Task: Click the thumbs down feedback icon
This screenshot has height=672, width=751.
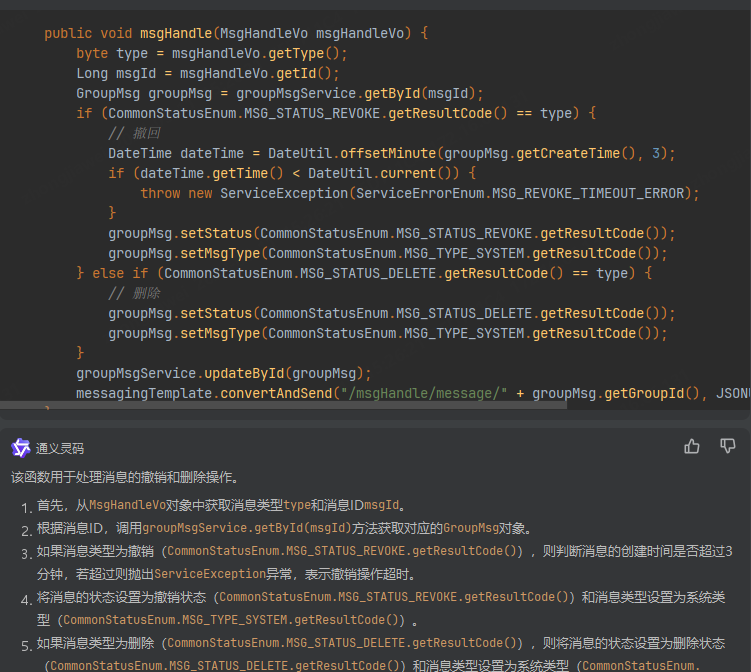Action: coord(728,446)
